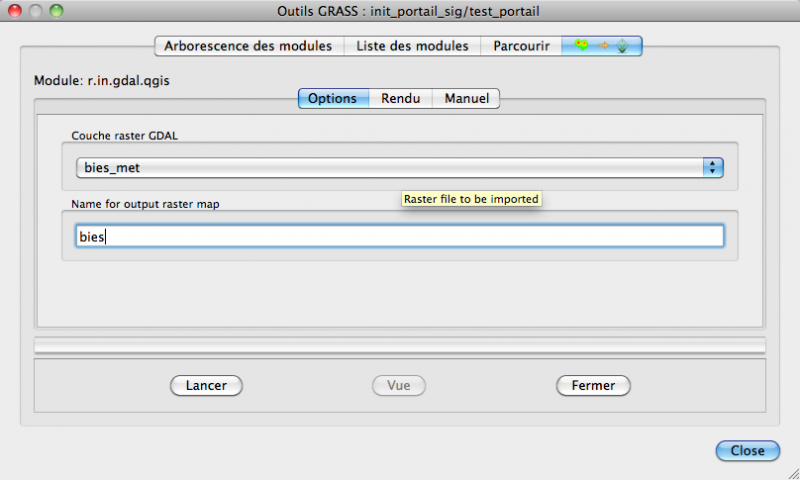This screenshot has width=800, height=480.
Task: Select the Options tab
Action: (x=333, y=99)
